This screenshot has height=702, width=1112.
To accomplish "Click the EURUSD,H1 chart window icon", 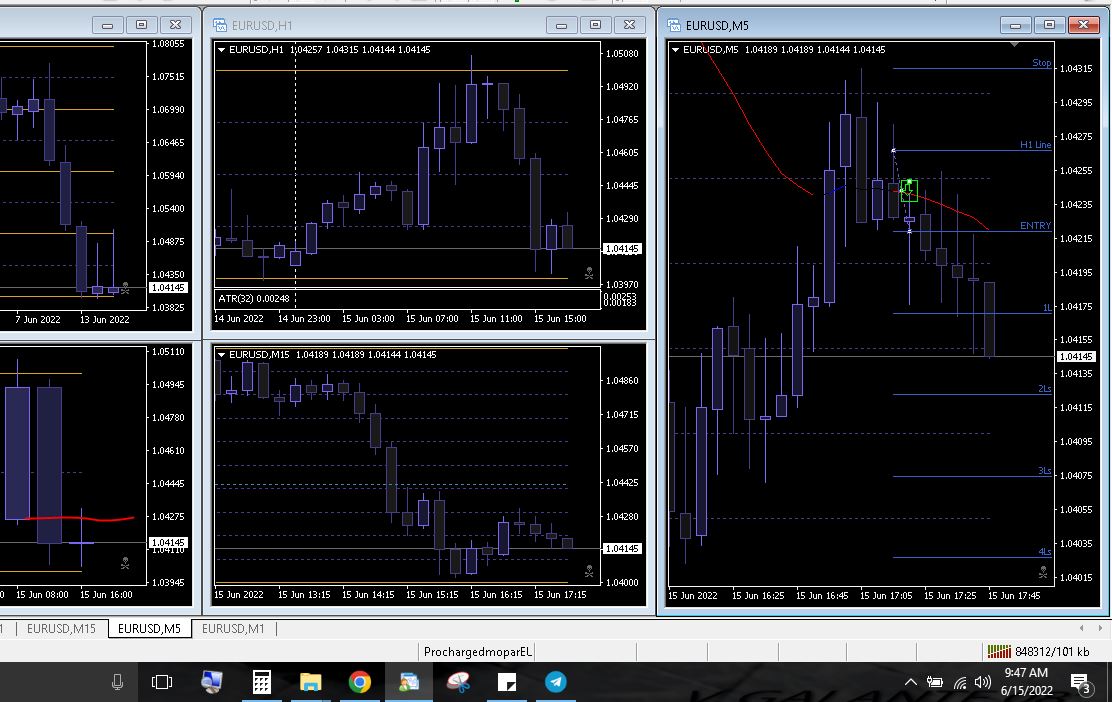I will [x=219, y=26].
